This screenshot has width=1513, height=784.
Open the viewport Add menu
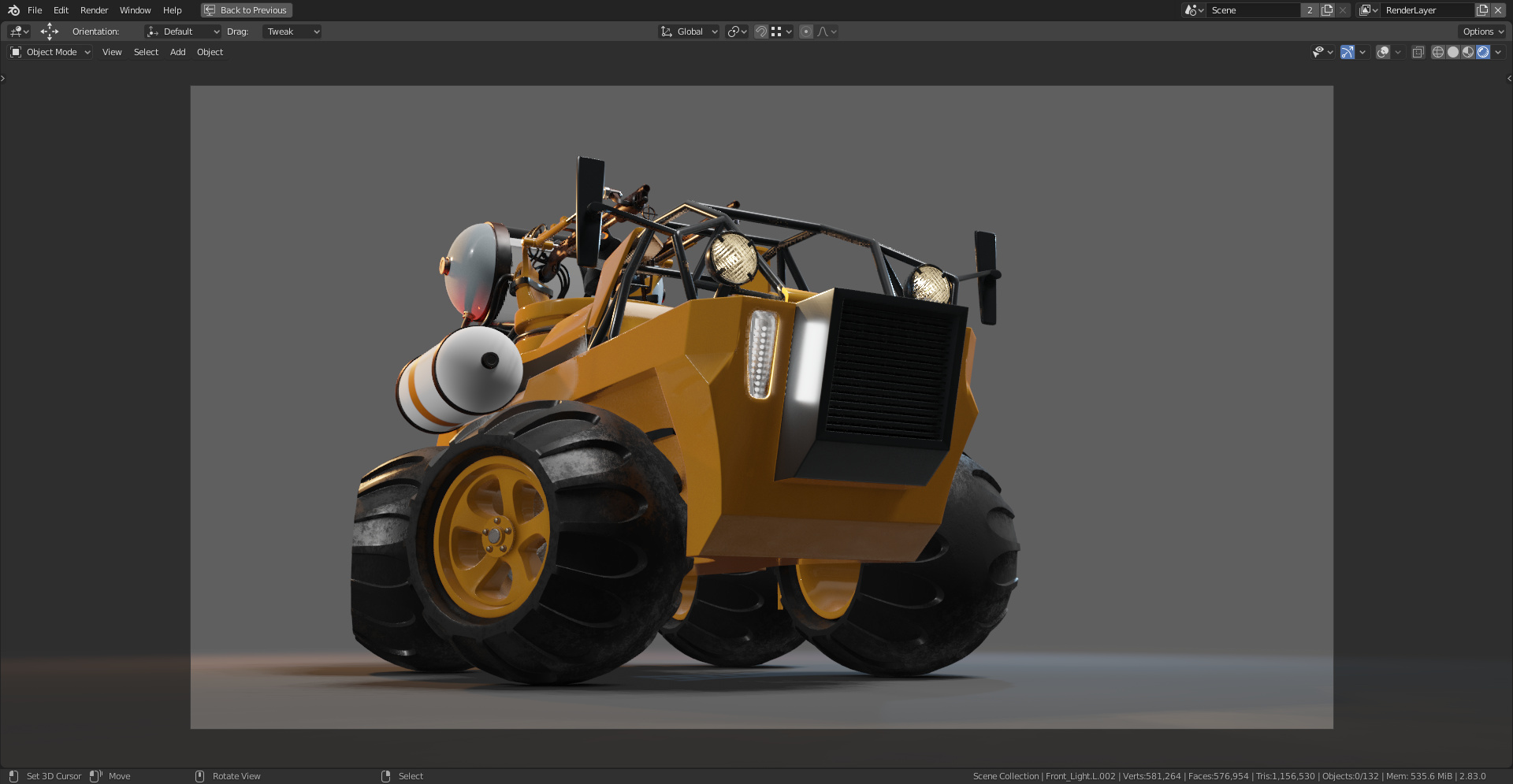click(177, 52)
